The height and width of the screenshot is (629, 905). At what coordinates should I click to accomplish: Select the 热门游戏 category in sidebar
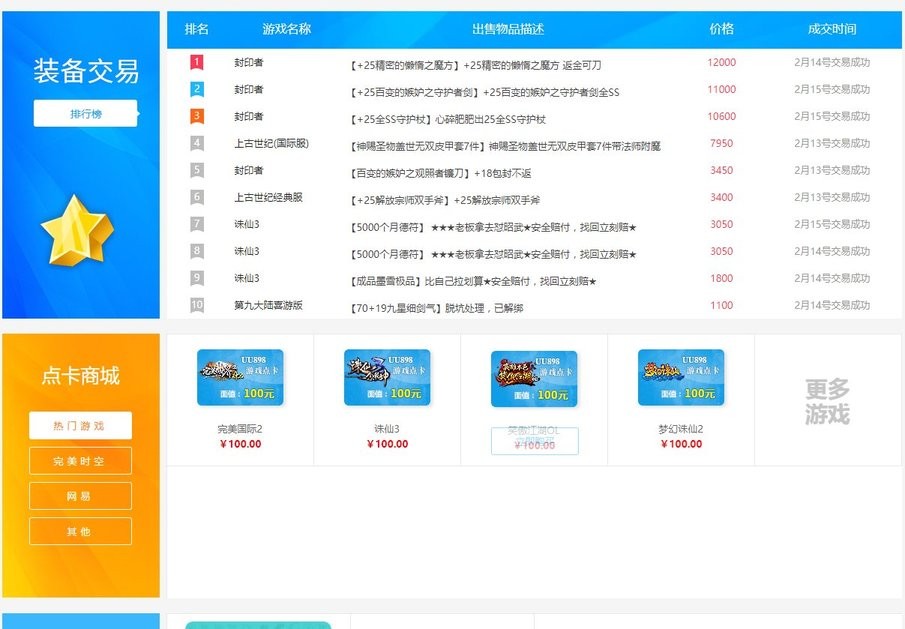point(80,425)
